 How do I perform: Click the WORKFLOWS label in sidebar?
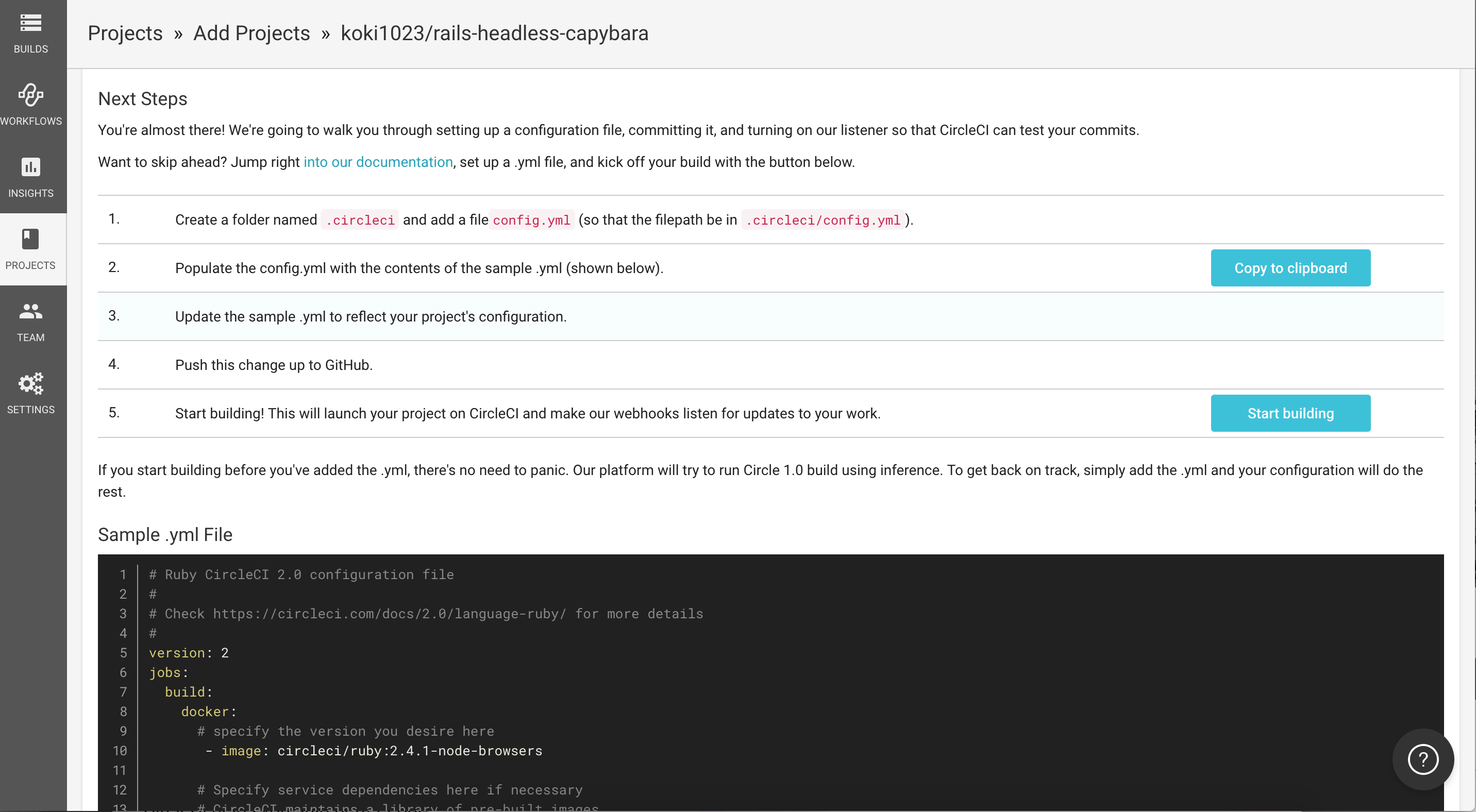(x=31, y=122)
